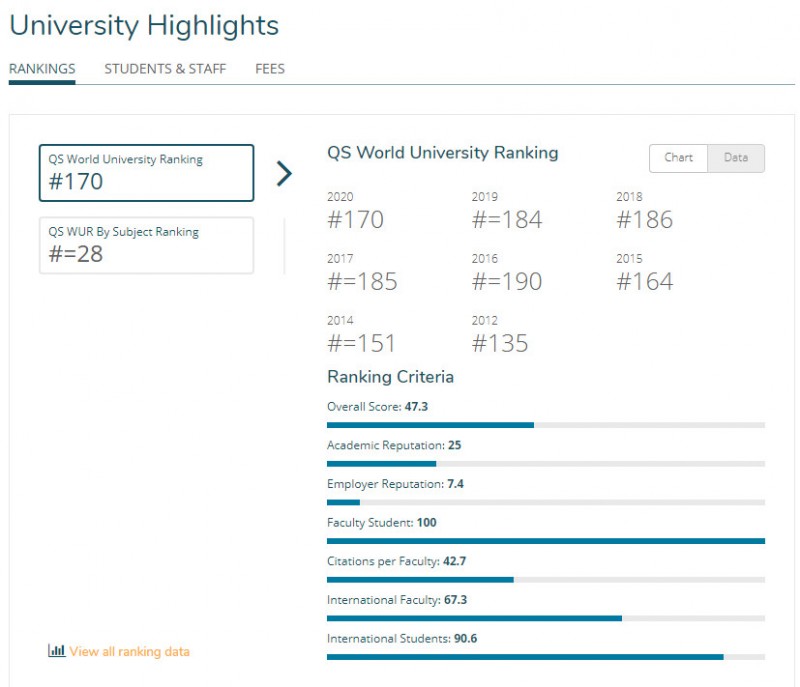The width and height of the screenshot is (800, 687).
Task: Click the Employer Reputation: 7.4 label
Action: [395, 484]
